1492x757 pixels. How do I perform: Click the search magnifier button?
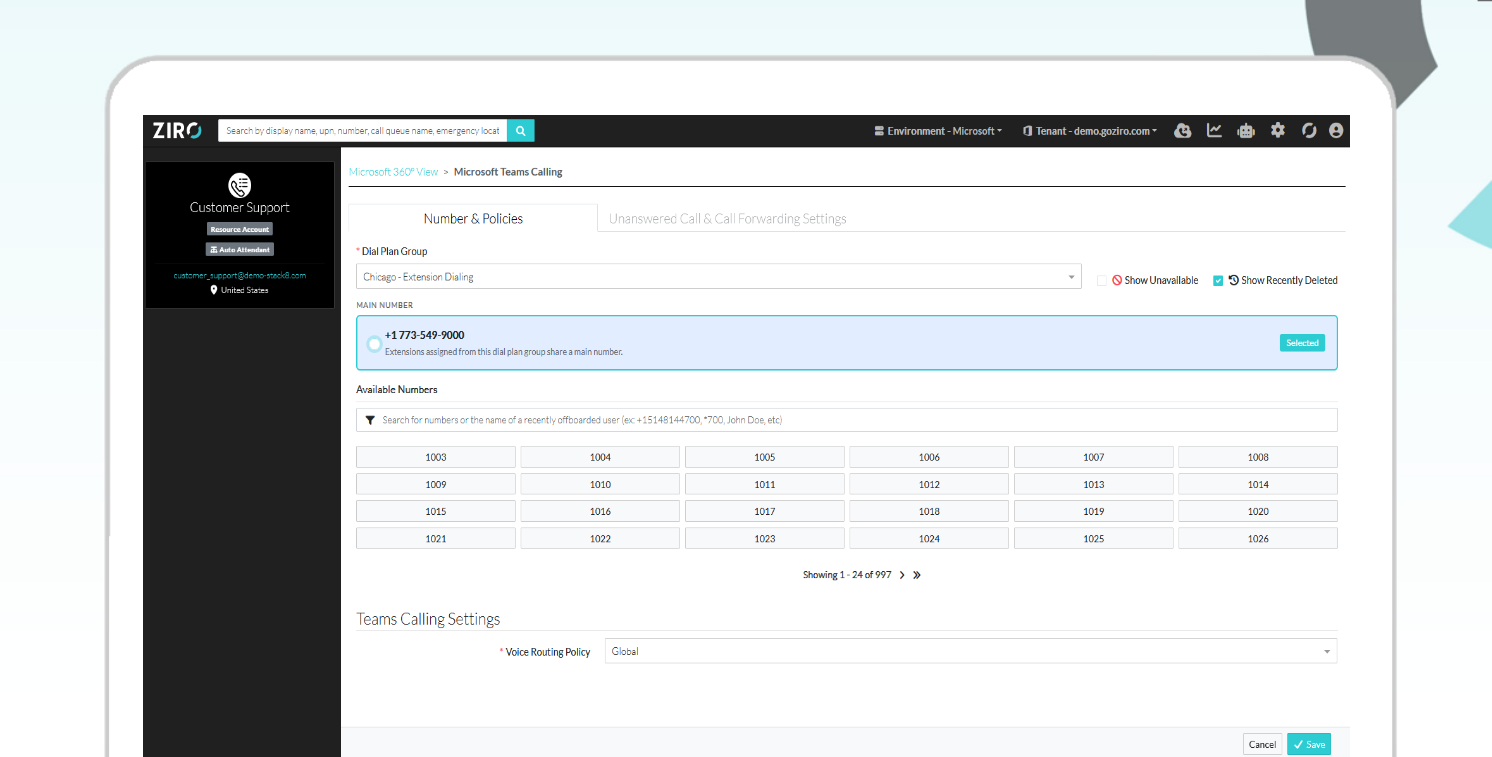coord(521,130)
